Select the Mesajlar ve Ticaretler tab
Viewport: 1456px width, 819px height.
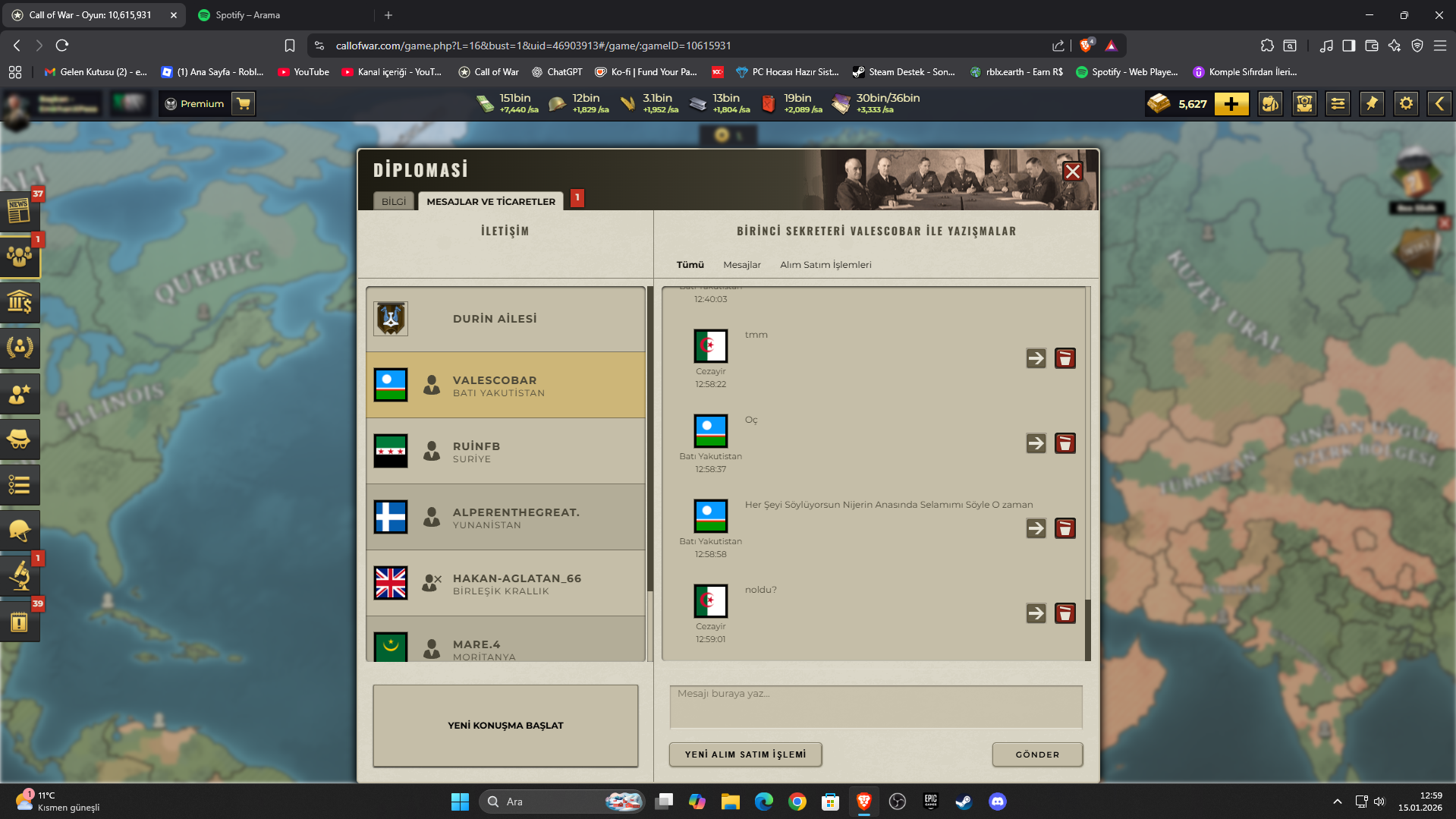(x=491, y=201)
